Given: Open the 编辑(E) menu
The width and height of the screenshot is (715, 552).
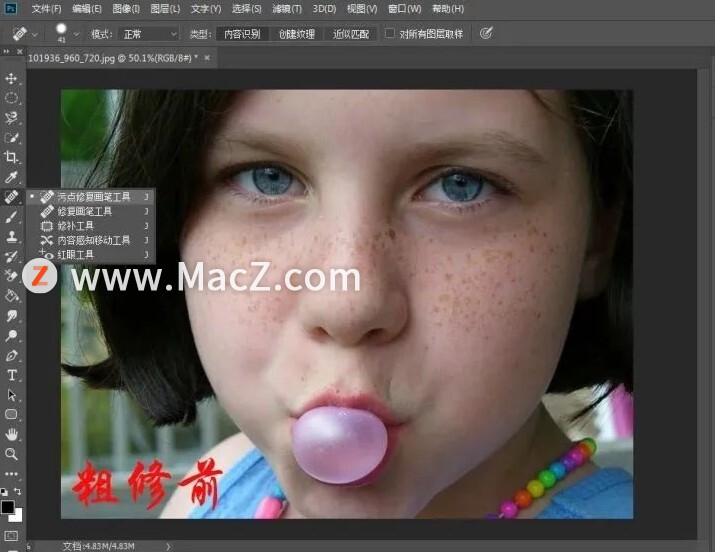Looking at the screenshot, I should 87,9.
